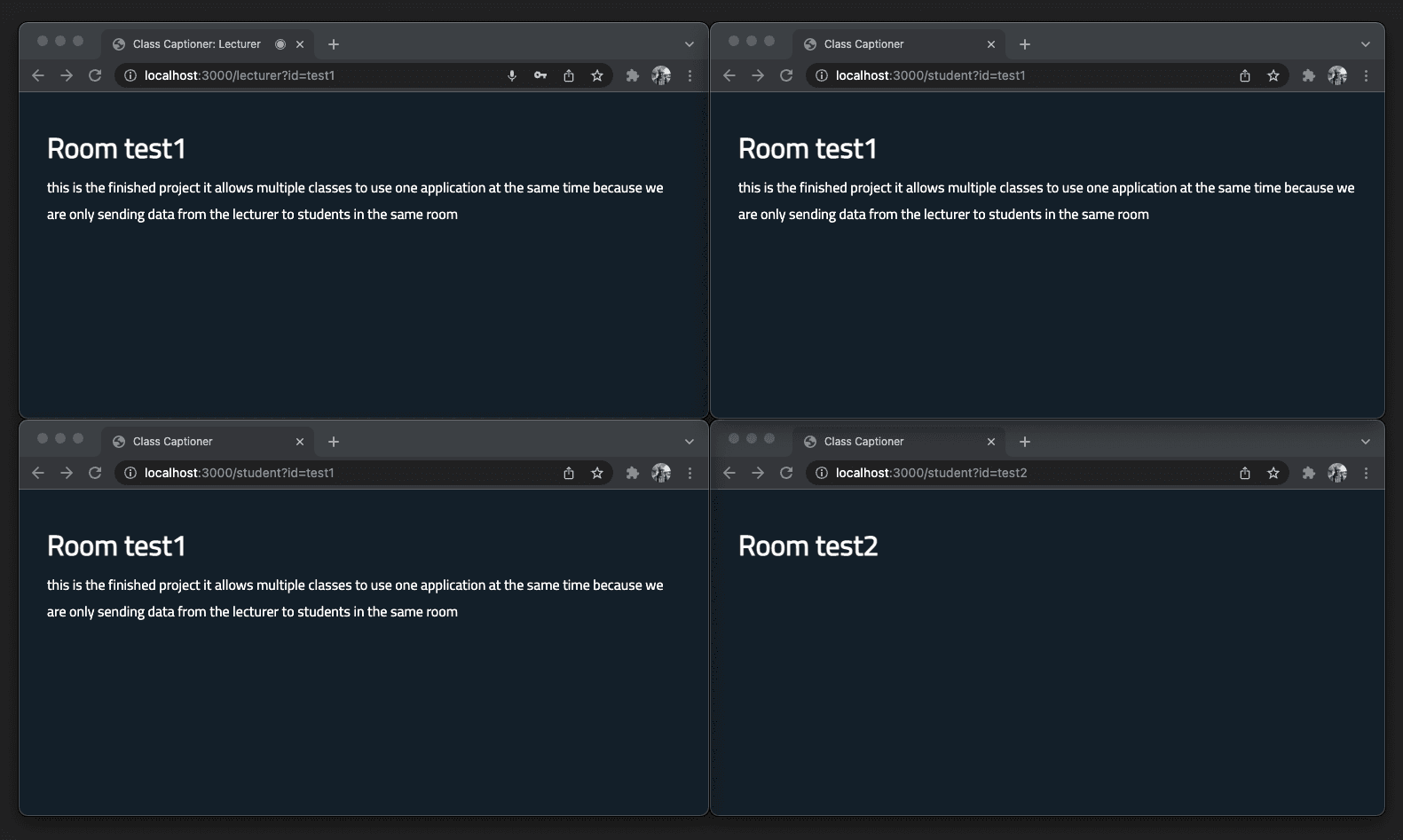Select Class Captioner tab in test2 window
The height and width of the screenshot is (840, 1403).
(x=900, y=442)
